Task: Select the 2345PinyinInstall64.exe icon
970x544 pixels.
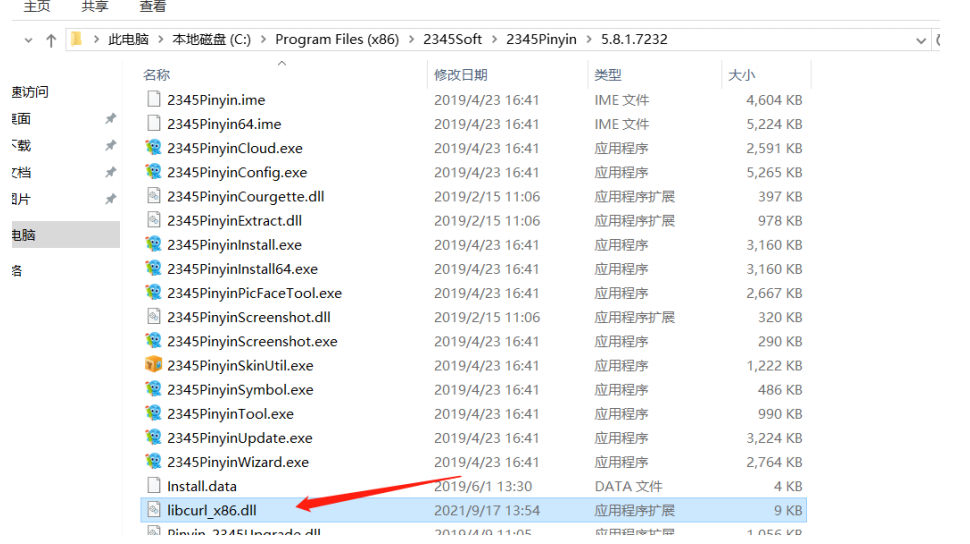Action: coord(153,268)
